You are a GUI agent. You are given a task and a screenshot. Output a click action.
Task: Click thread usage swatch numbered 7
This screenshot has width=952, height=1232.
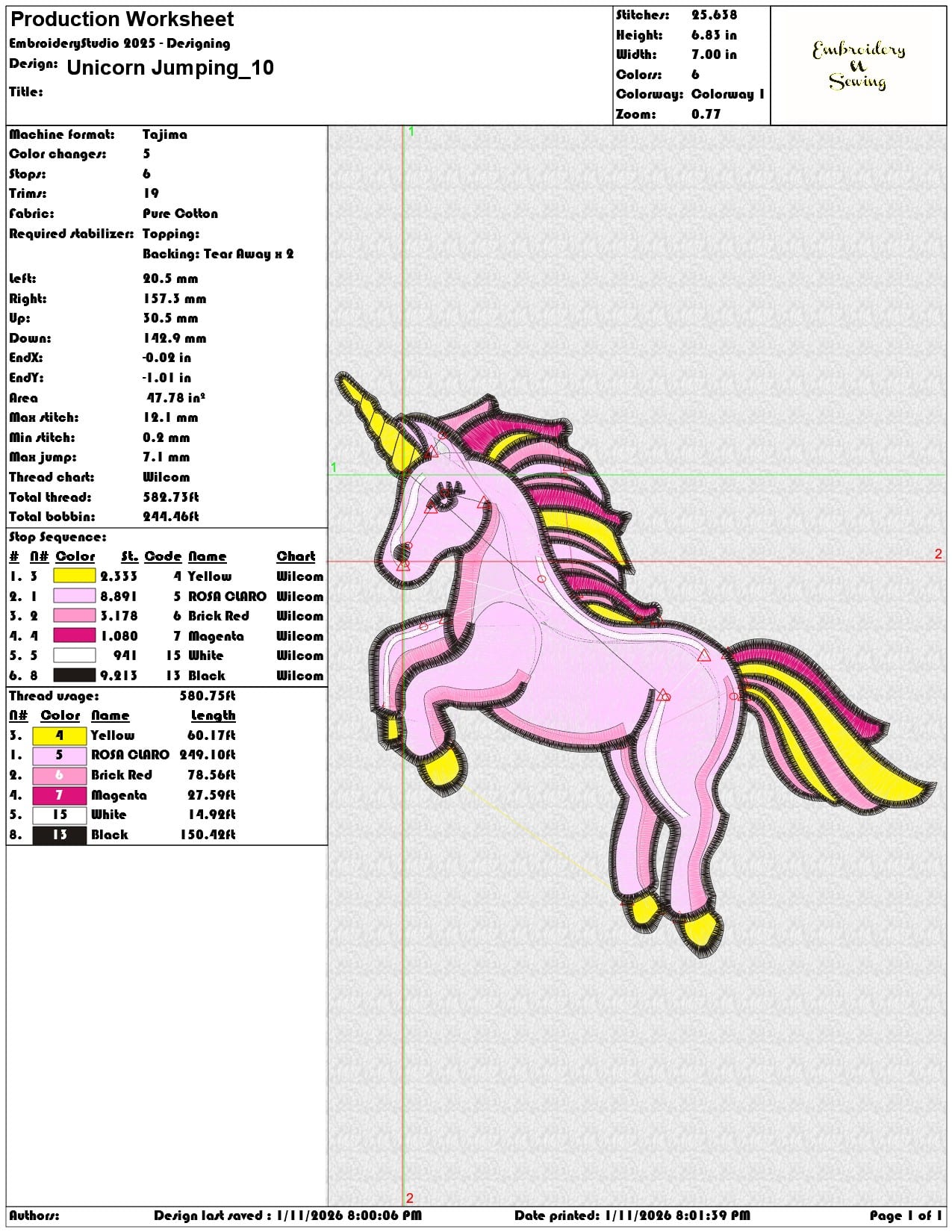(x=60, y=795)
